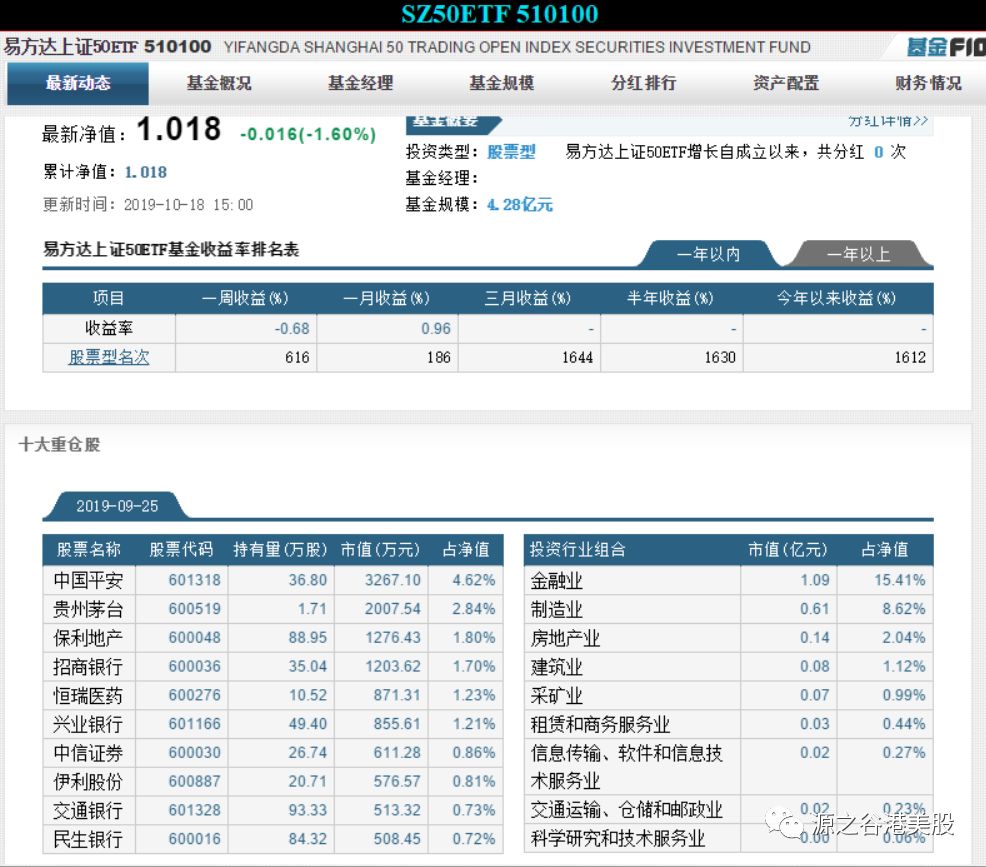Click the 贵州茅台 stock name
This screenshot has width=986, height=867.
tap(88, 609)
